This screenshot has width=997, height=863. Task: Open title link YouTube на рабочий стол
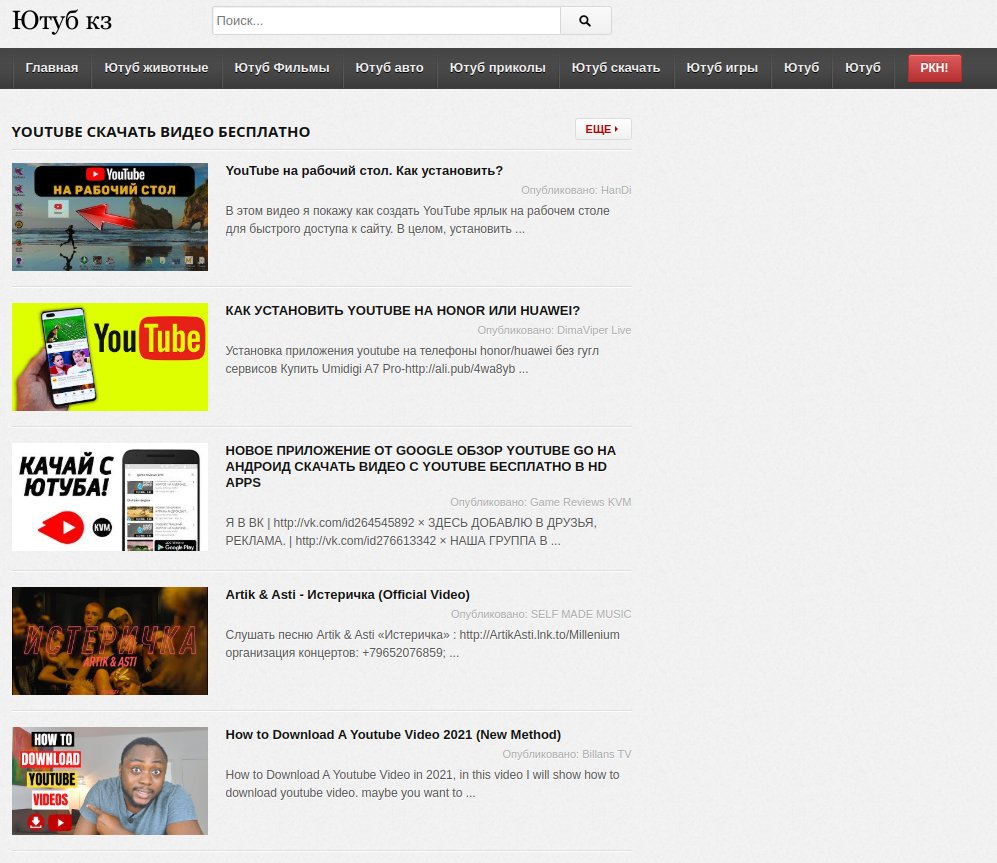(364, 171)
